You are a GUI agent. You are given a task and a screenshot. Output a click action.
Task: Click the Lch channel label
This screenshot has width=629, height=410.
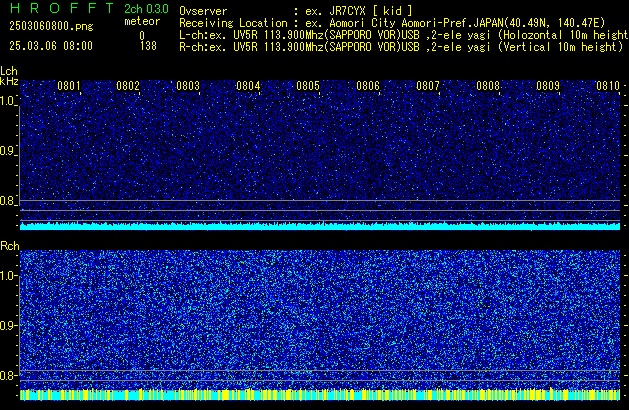pyautogui.click(x=9, y=71)
